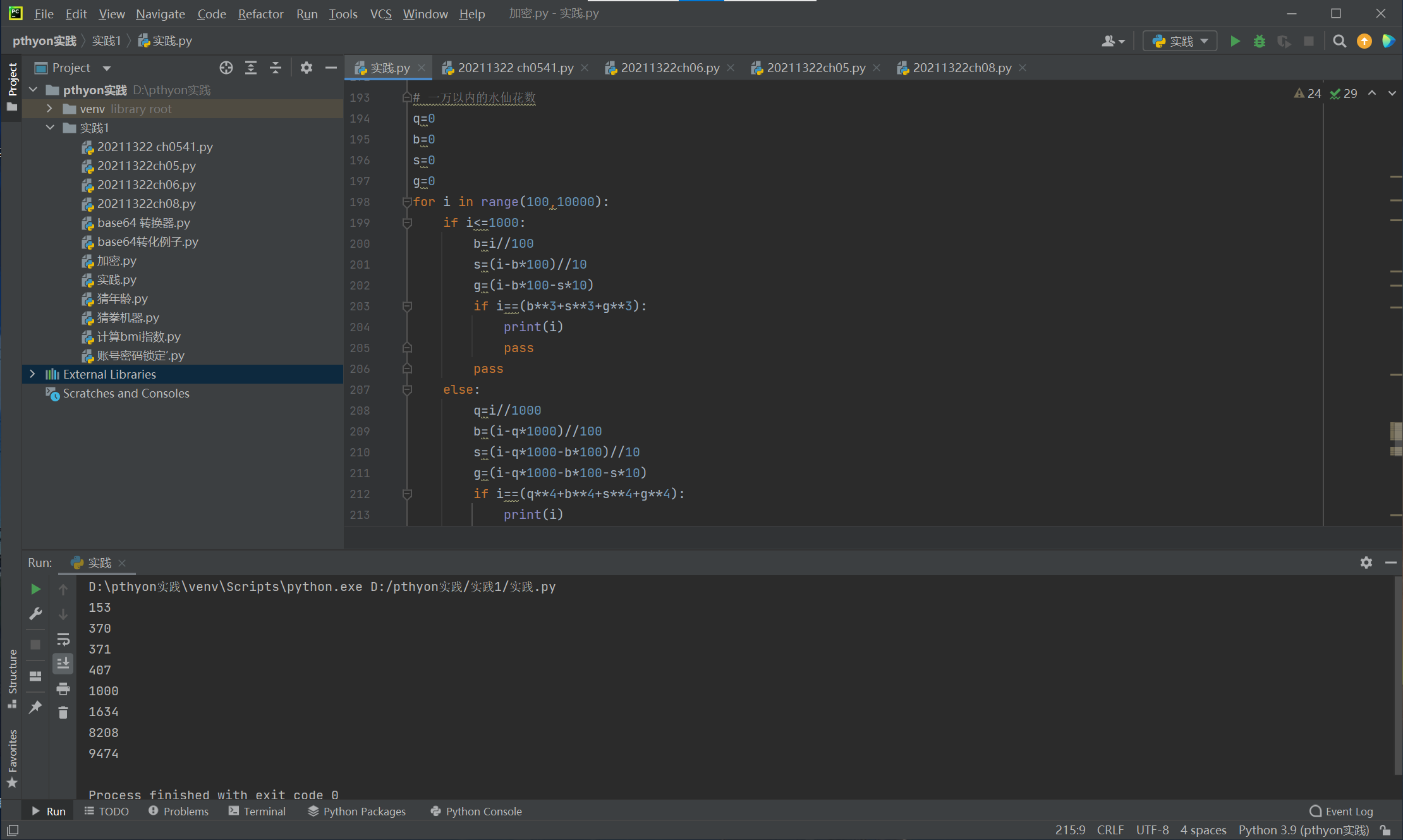Expand the venv library root folder
Image resolution: width=1403 pixels, height=840 pixels.
(x=49, y=109)
